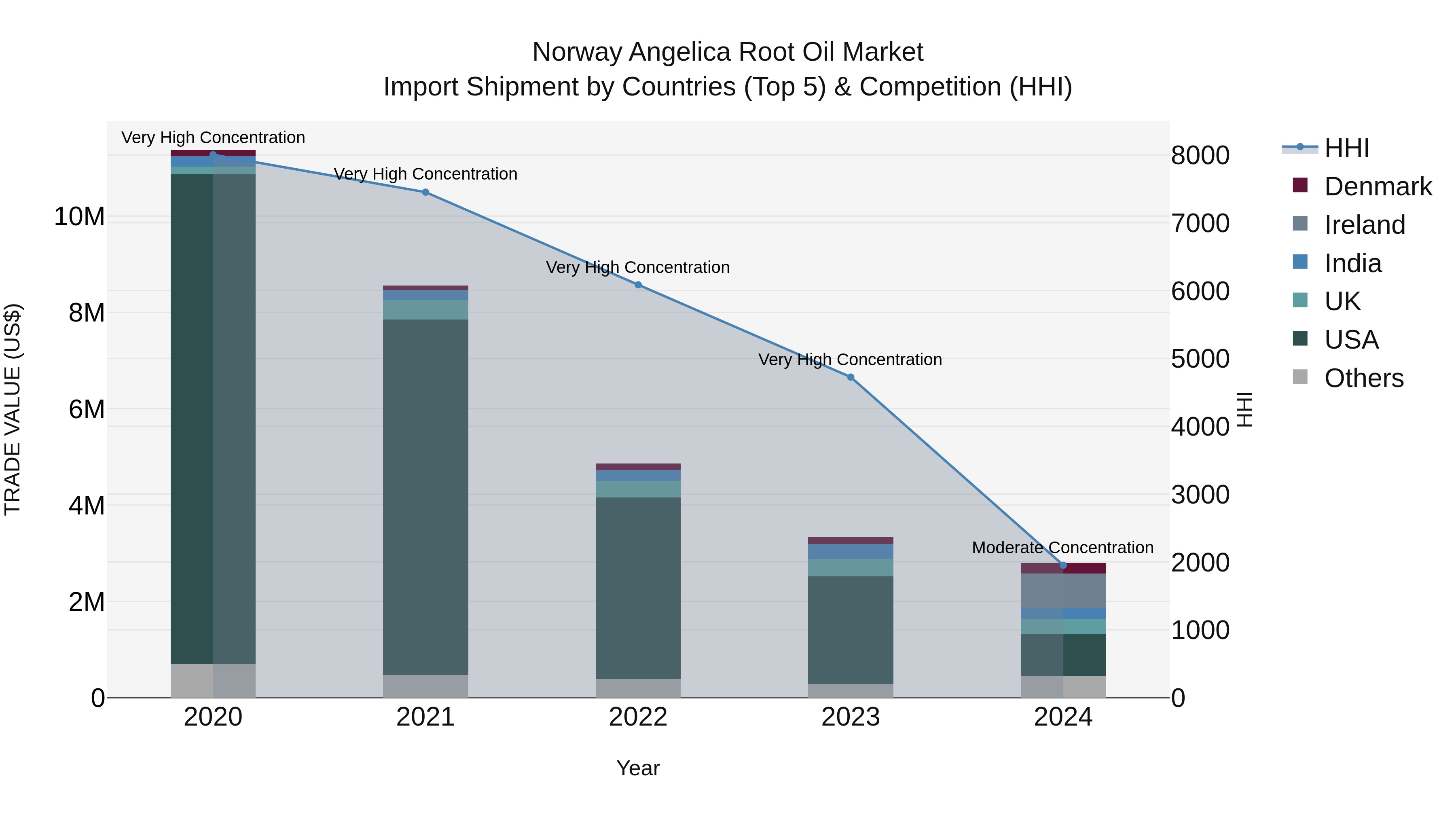The height and width of the screenshot is (819, 1456).
Task: Click the Moderate Concentration annotation
Action: click(x=1062, y=548)
